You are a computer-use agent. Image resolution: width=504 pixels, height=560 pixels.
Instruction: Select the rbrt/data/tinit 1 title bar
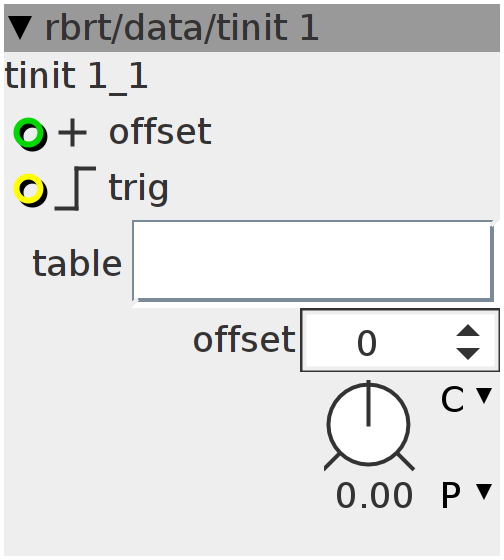252,28
